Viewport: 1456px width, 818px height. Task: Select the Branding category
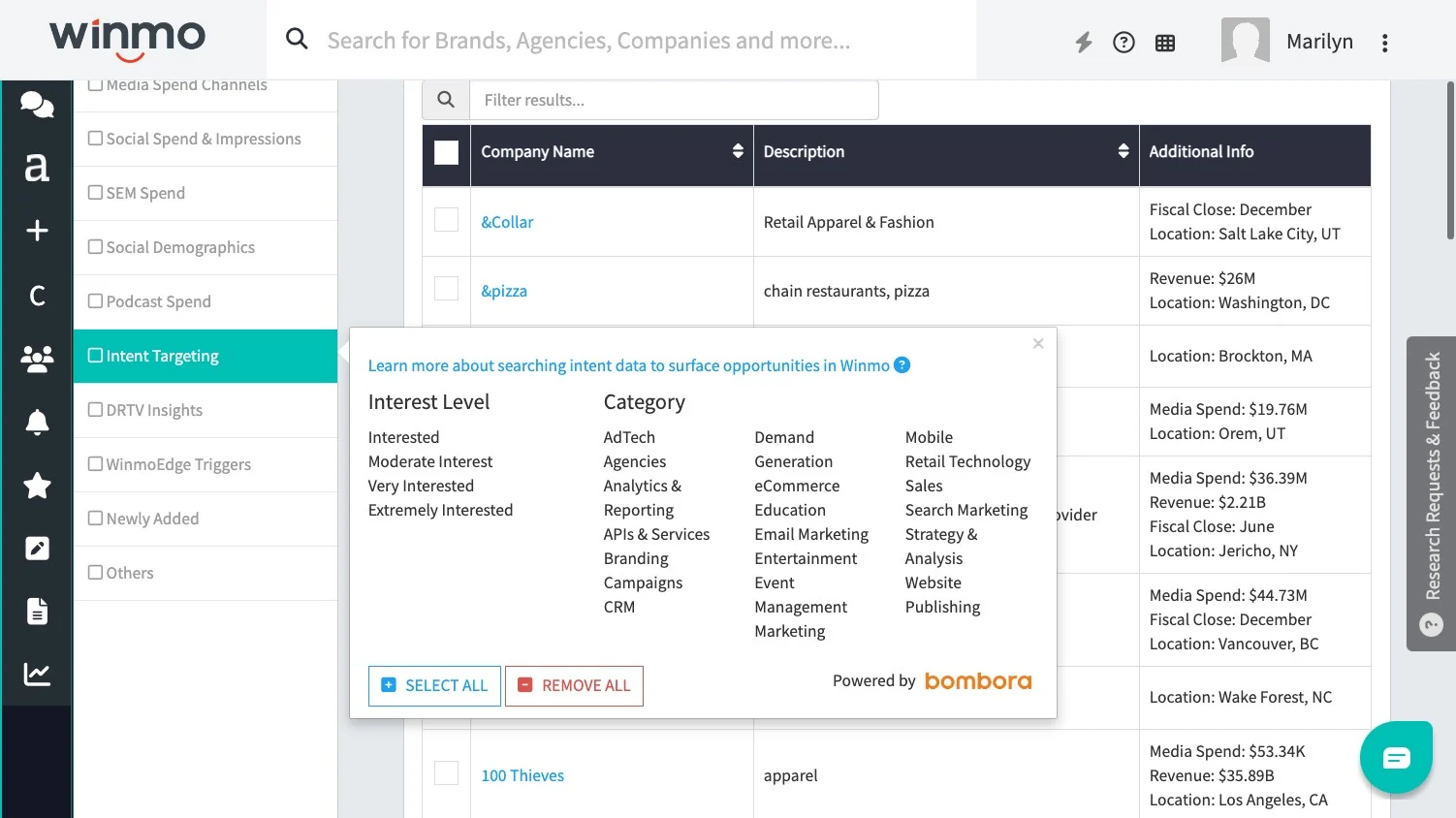636,558
